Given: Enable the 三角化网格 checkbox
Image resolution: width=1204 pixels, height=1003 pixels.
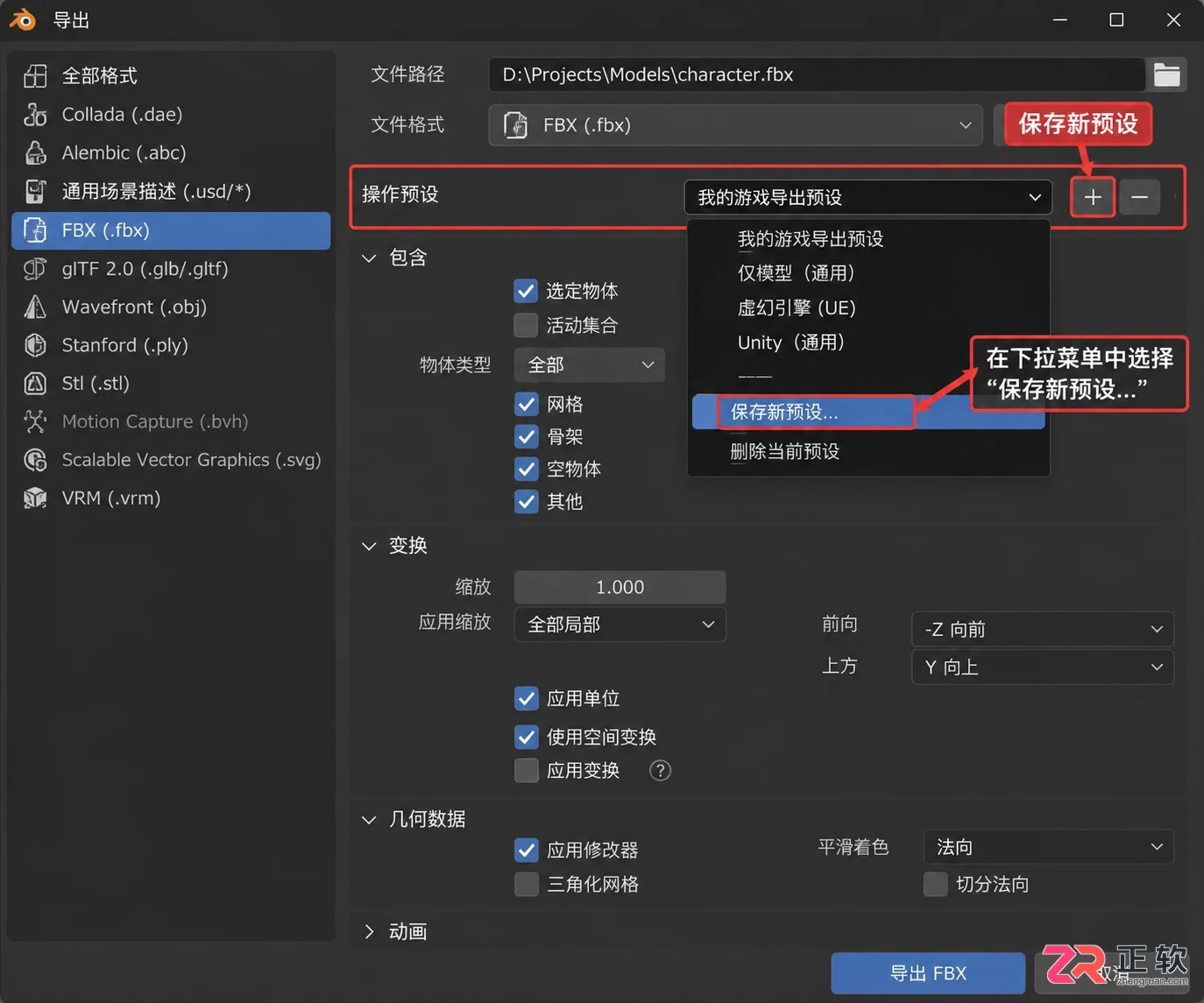Looking at the screenshot, I should click(x=527, y=884).
